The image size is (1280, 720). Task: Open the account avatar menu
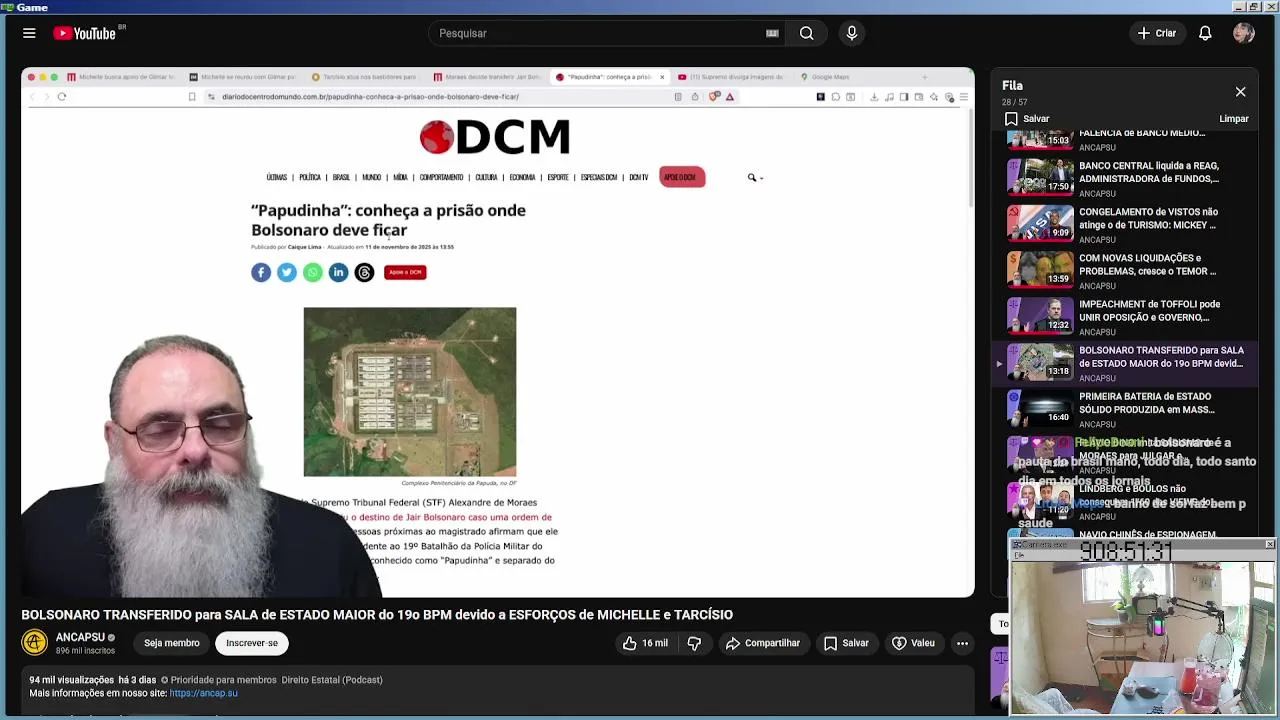[x=1244, y=33]
